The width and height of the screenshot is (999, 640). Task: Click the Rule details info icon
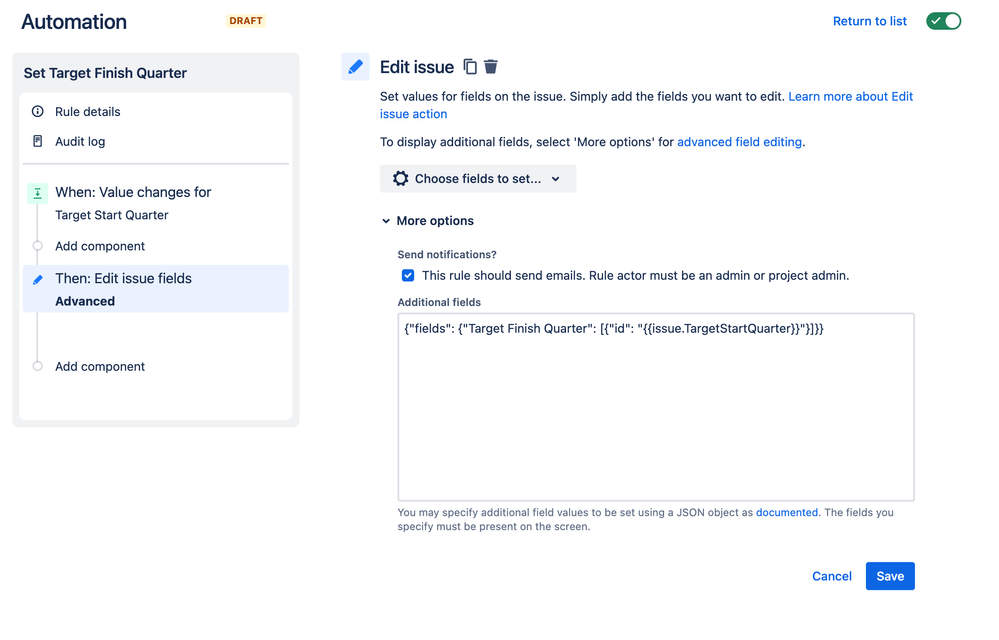click(38, 111)
